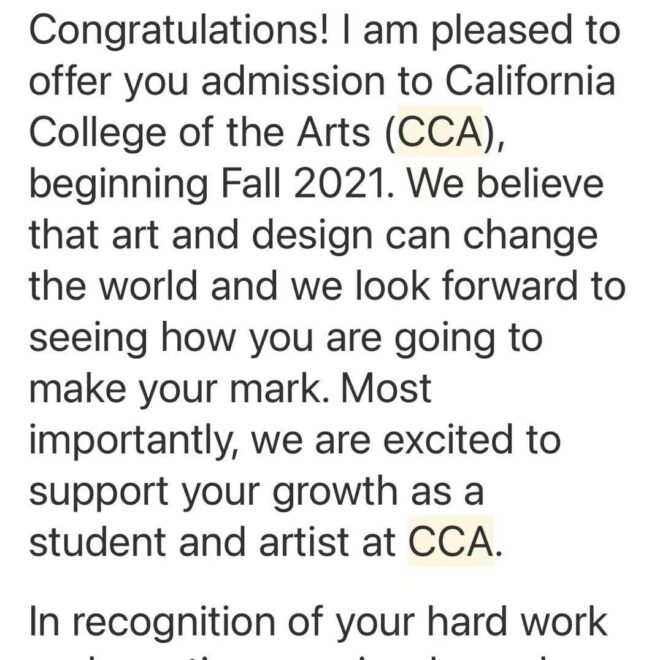Image resolution: width=660 pixels, height=660 pixels.
Task: Click the word recognition
Action: pos(174,622)
